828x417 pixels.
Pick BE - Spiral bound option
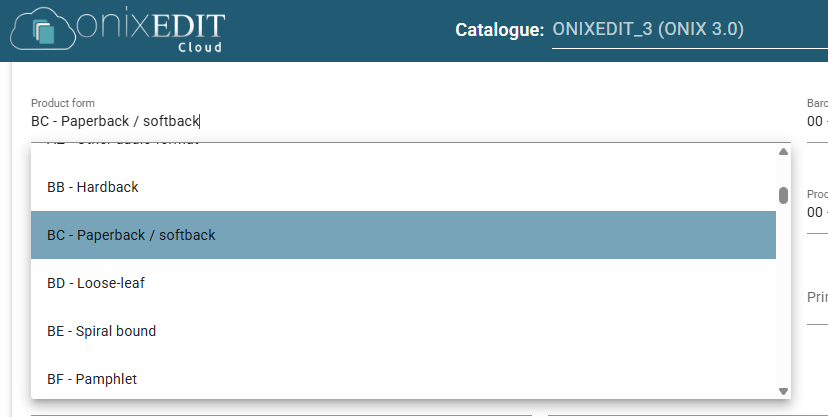[x=403, y=331]
